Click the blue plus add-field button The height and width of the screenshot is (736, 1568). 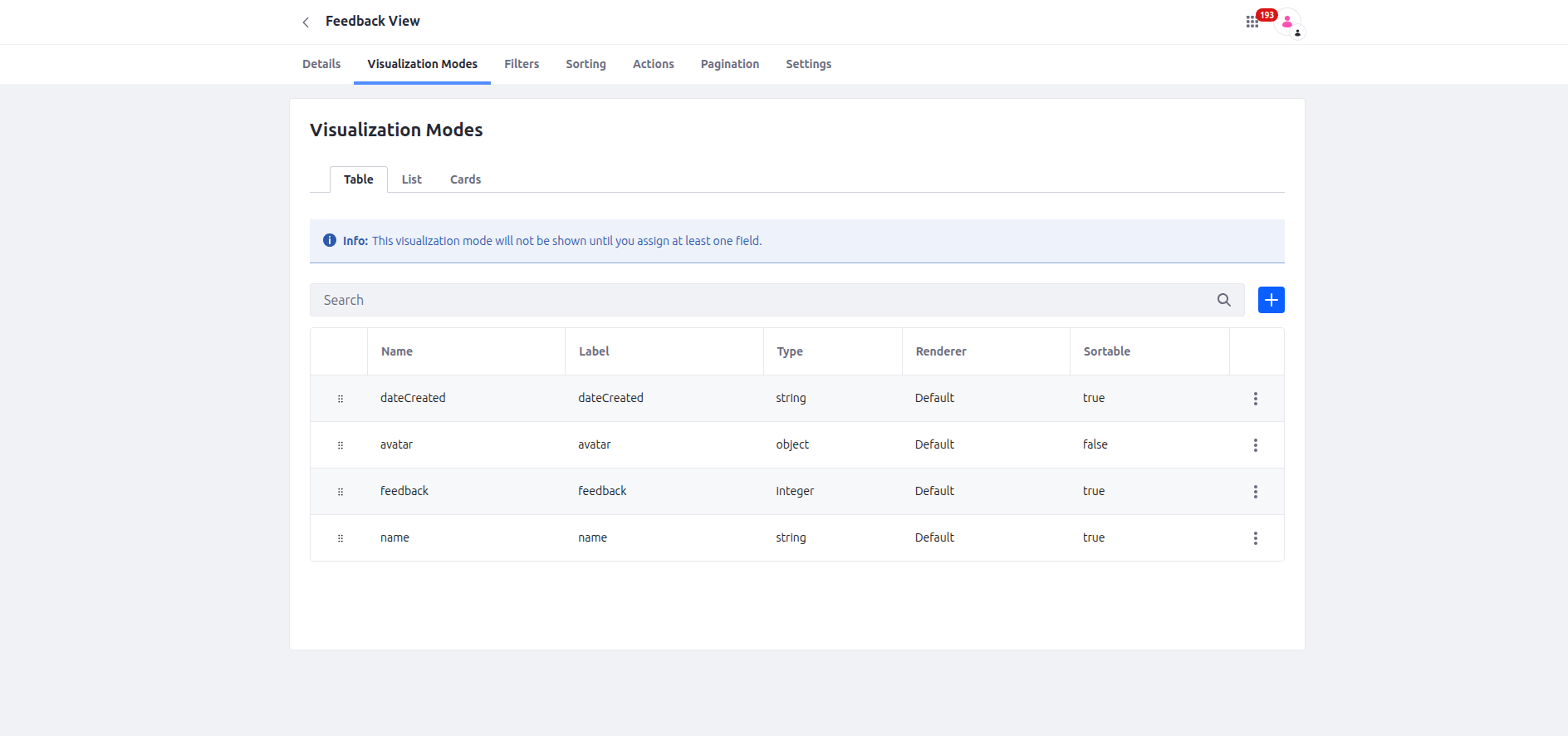[x=1271, y=300]
